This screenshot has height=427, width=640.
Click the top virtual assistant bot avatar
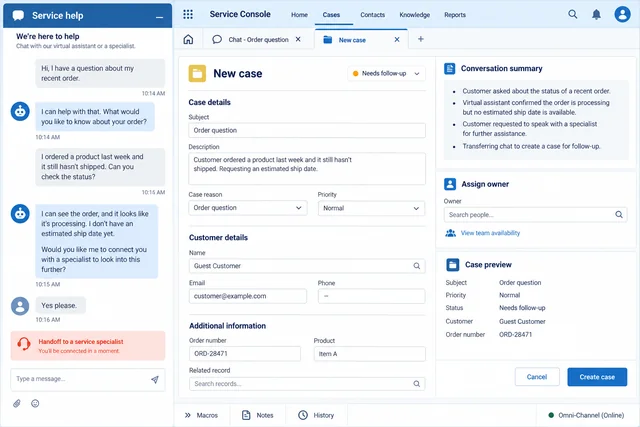click(x=20, y=111)
